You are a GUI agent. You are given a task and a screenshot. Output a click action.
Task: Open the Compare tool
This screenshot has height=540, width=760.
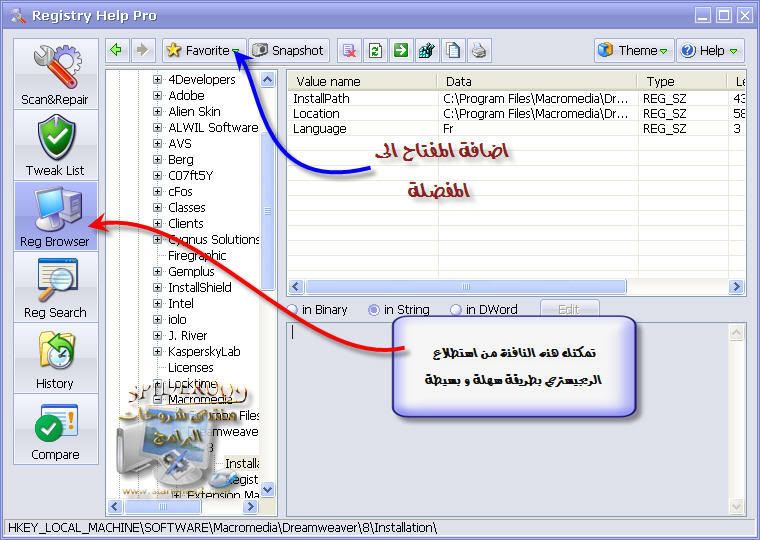[x=55, y=429]
